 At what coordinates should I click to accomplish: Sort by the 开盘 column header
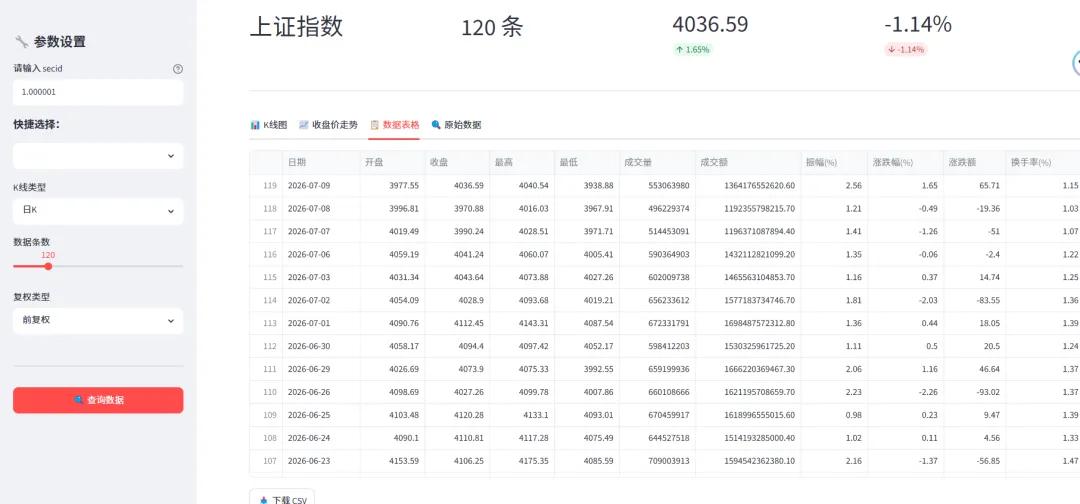(393, 163)
